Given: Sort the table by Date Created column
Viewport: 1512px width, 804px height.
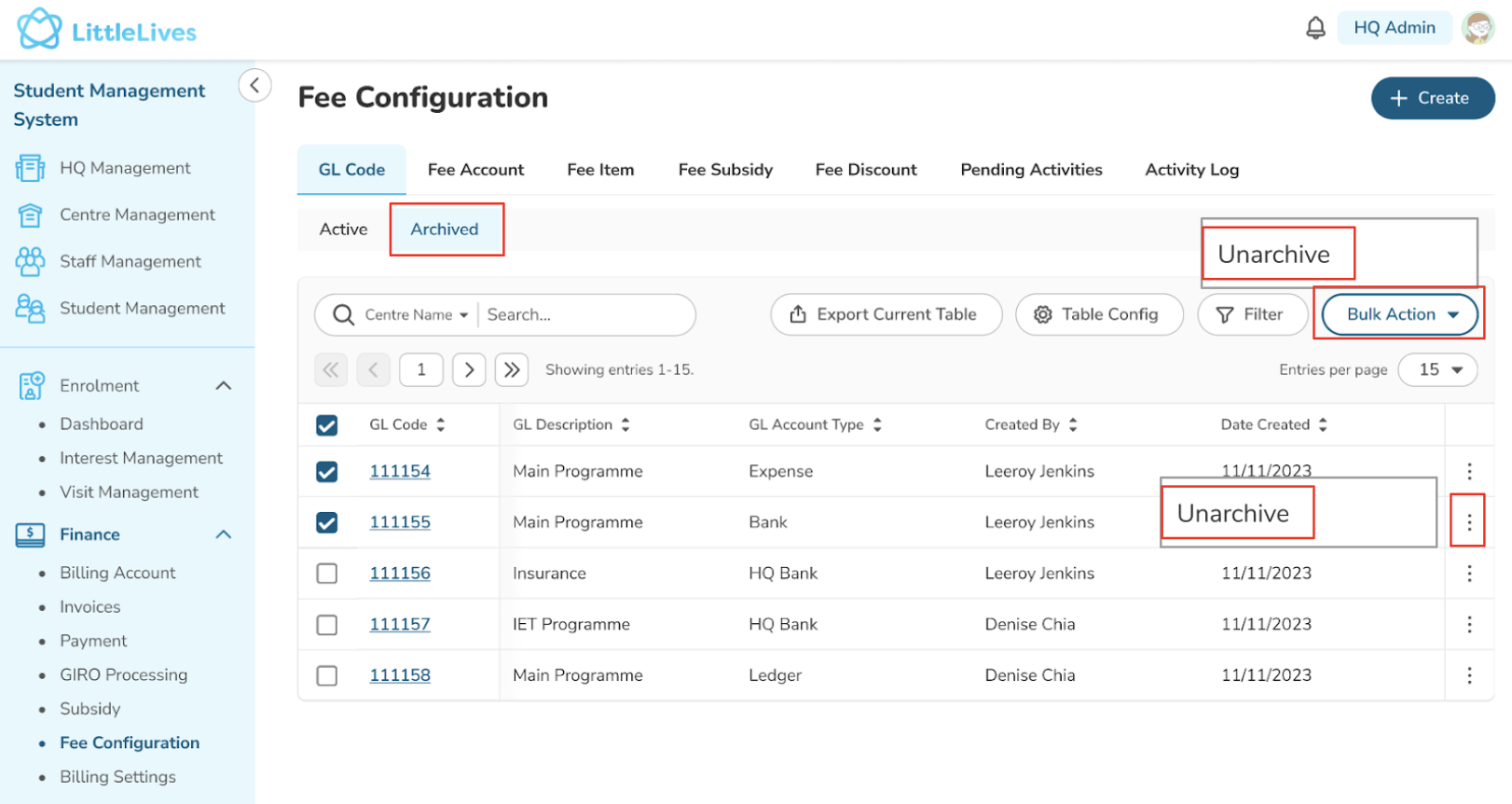Looking at the screenshot, I should pos(1322,424).
